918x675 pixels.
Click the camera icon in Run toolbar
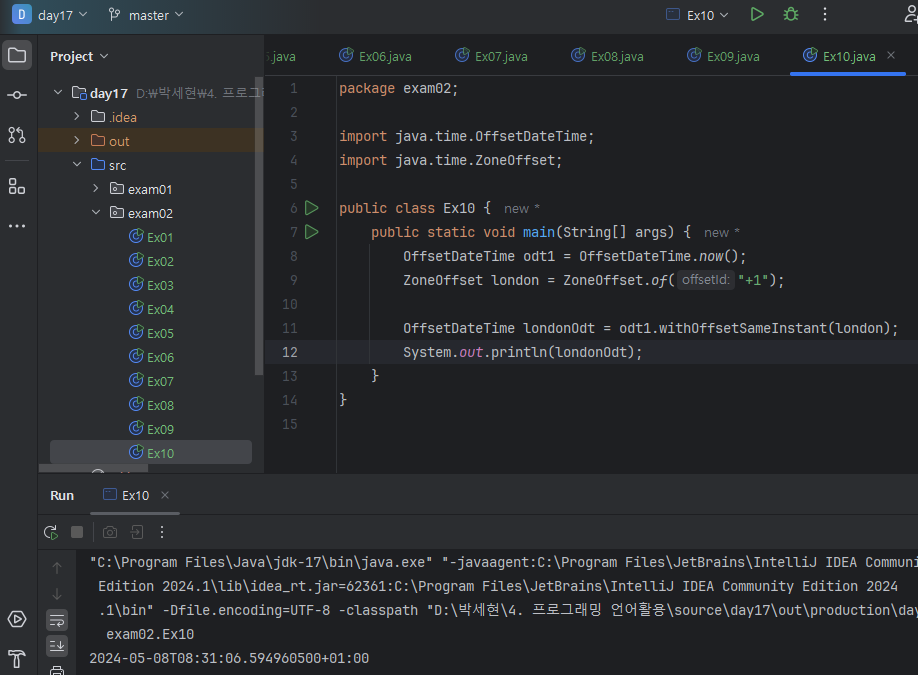click(x=110, y=532)
